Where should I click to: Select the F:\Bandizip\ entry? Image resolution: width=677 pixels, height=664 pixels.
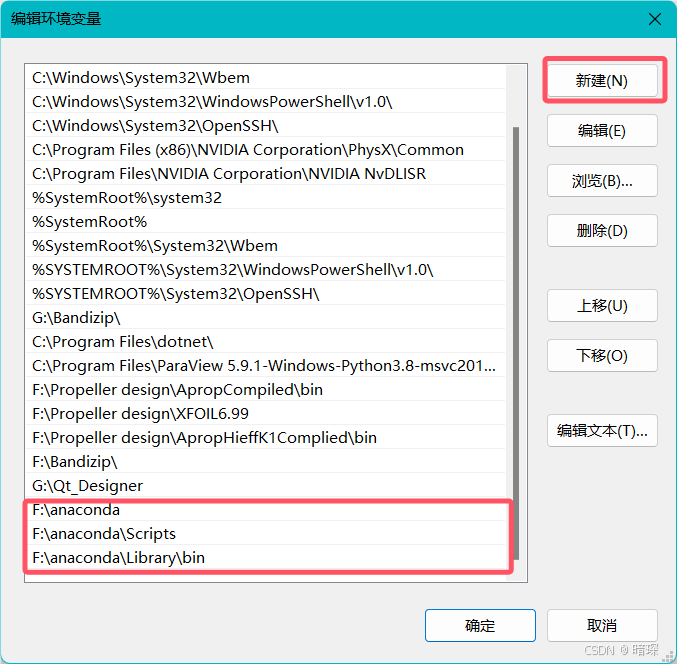[266, 462]
